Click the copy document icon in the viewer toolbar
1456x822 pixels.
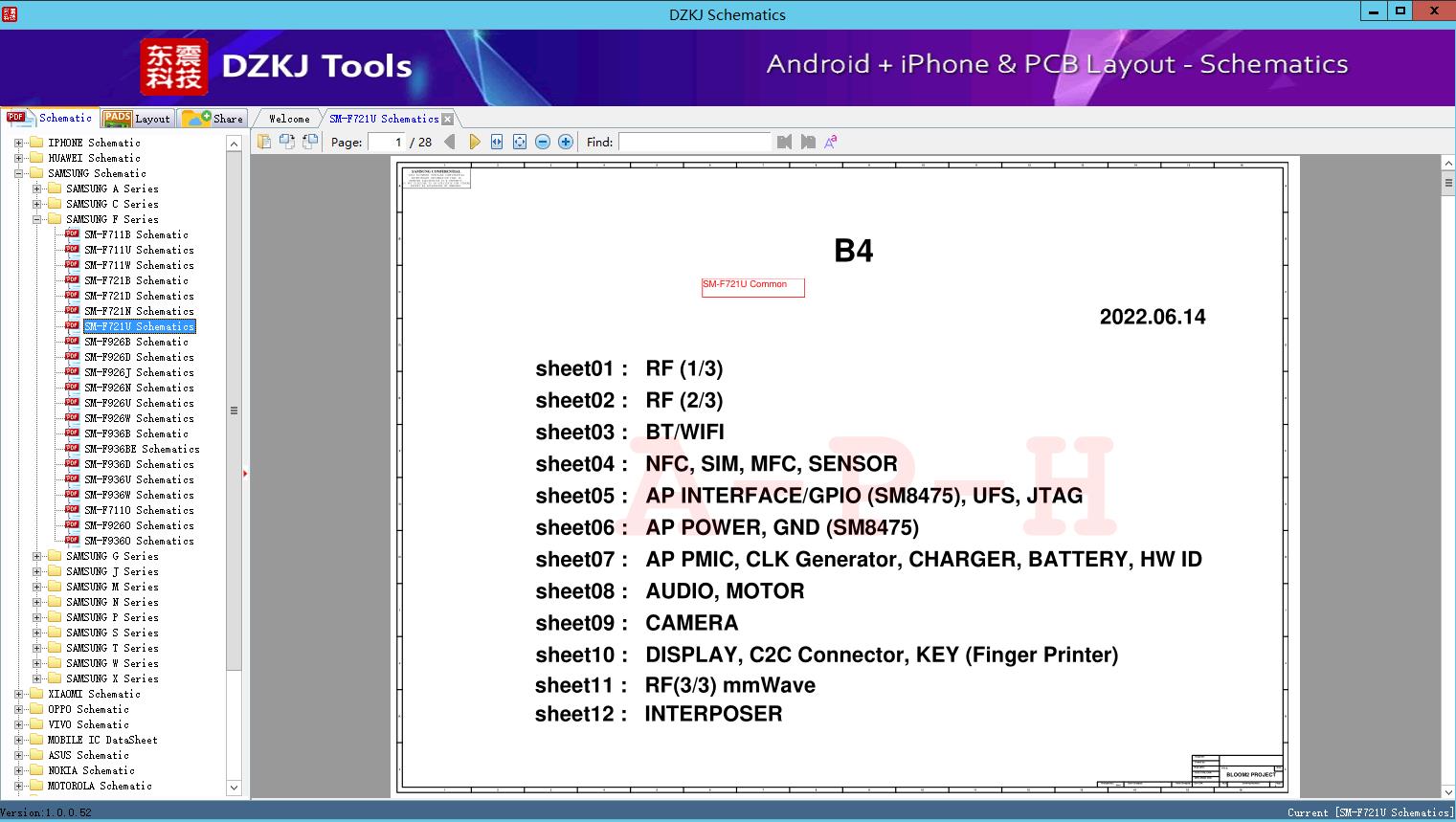pyautogui.click(x=264, y=142)
